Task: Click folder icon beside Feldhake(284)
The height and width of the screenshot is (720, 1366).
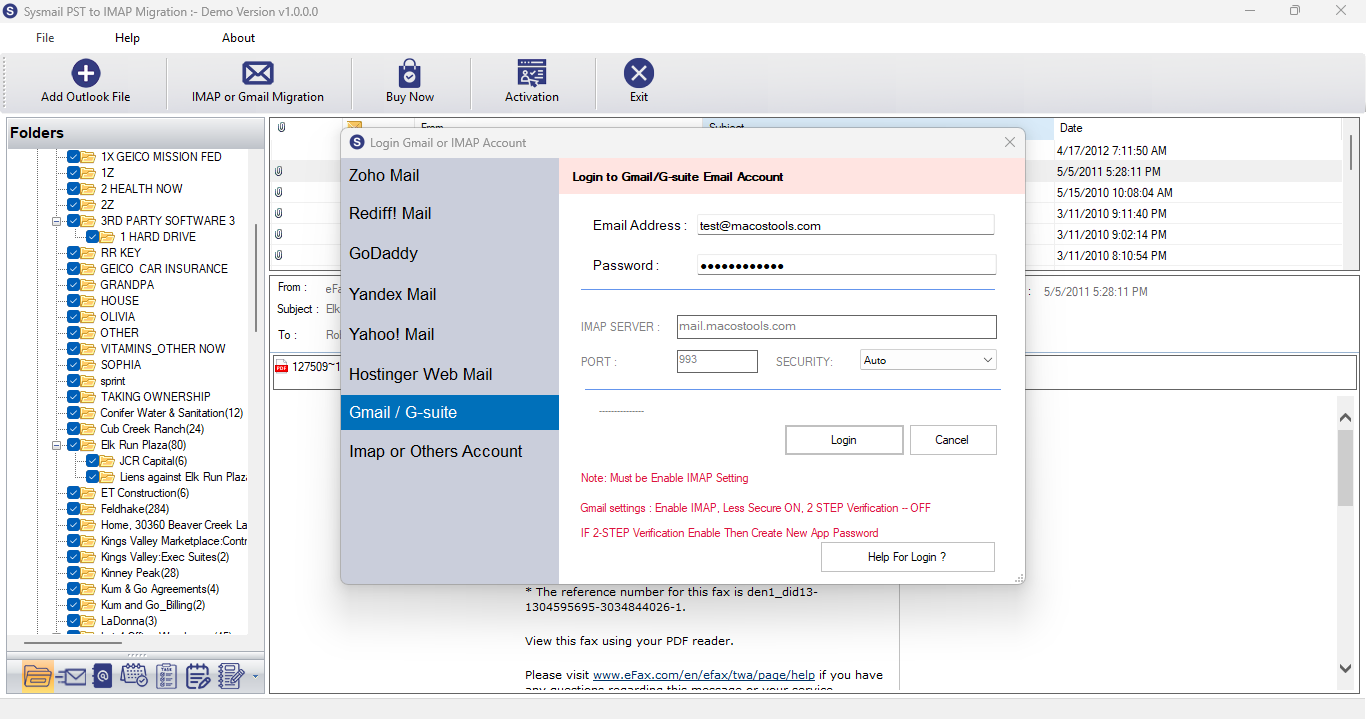Action: [x=89, y=509]
